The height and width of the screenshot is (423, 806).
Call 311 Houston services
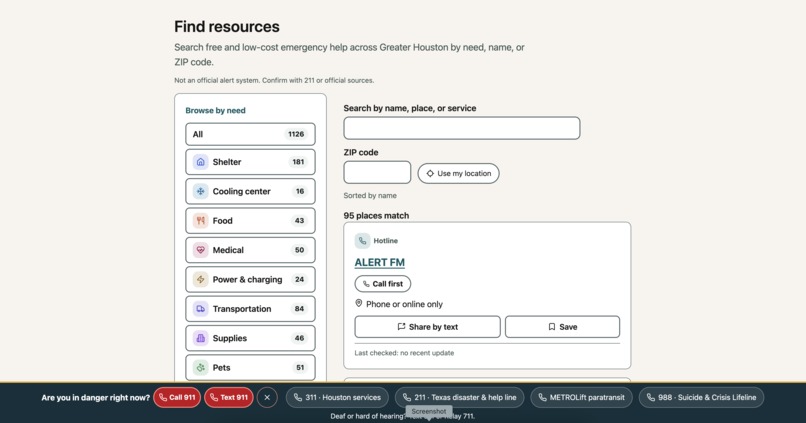click(337, 397)
